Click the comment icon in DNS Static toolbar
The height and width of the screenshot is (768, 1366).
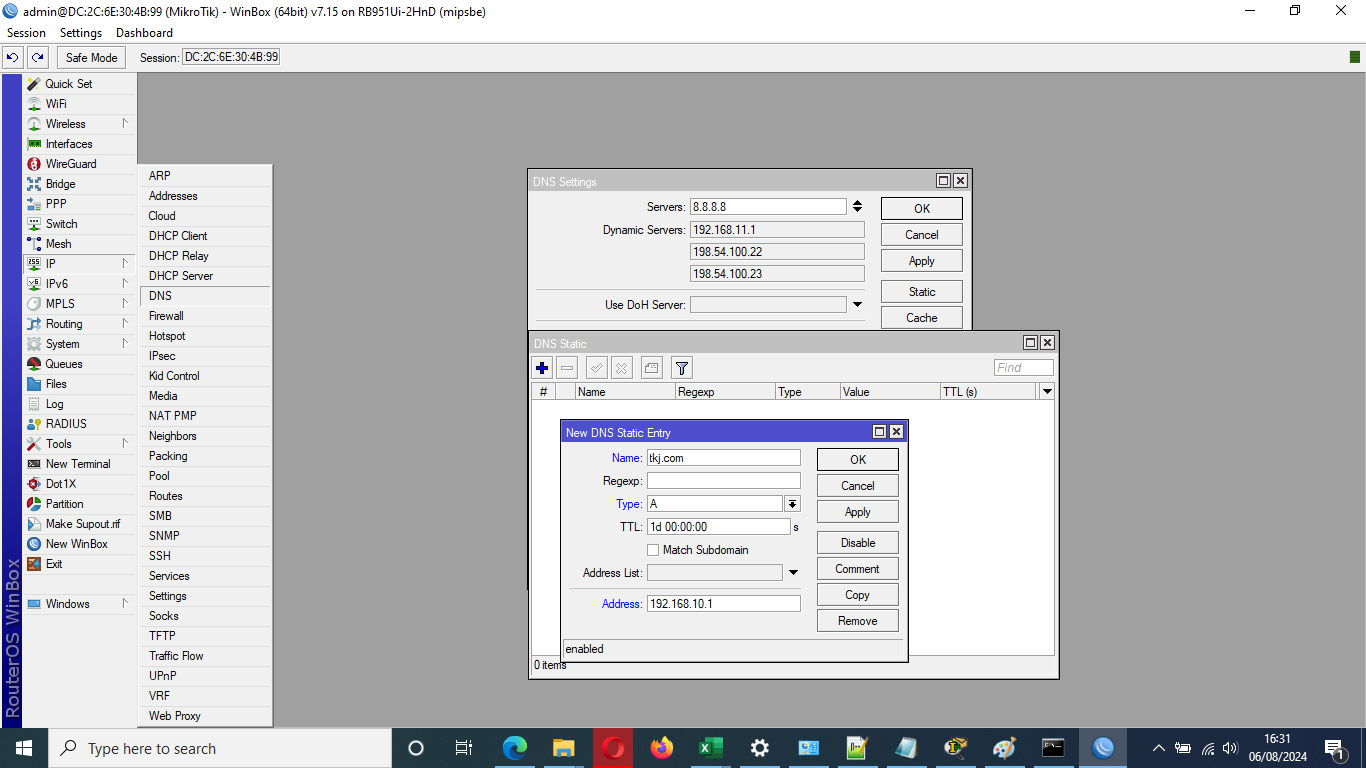tap(652, 368)
